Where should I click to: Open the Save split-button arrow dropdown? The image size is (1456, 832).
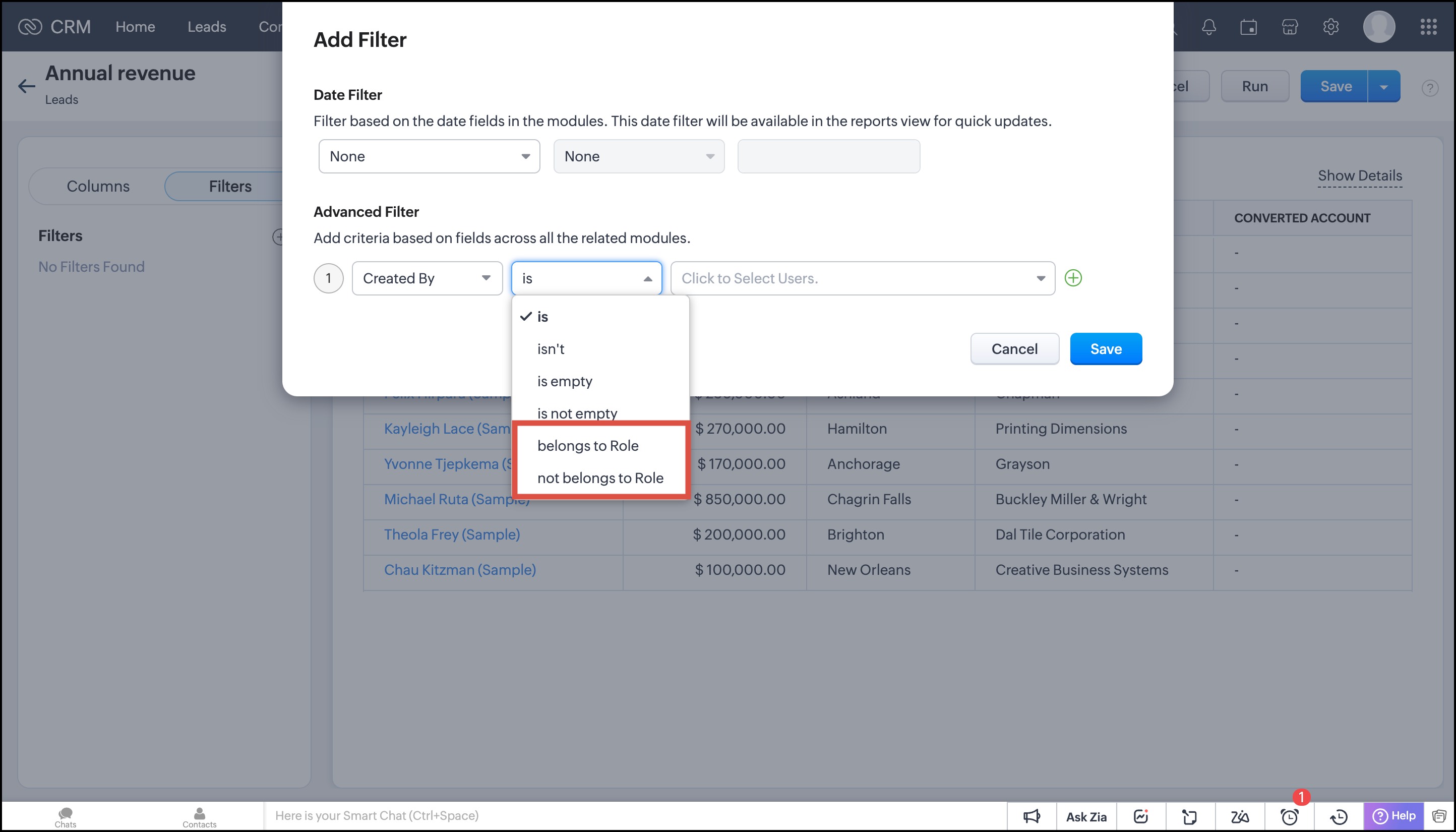coord(1383,87)
